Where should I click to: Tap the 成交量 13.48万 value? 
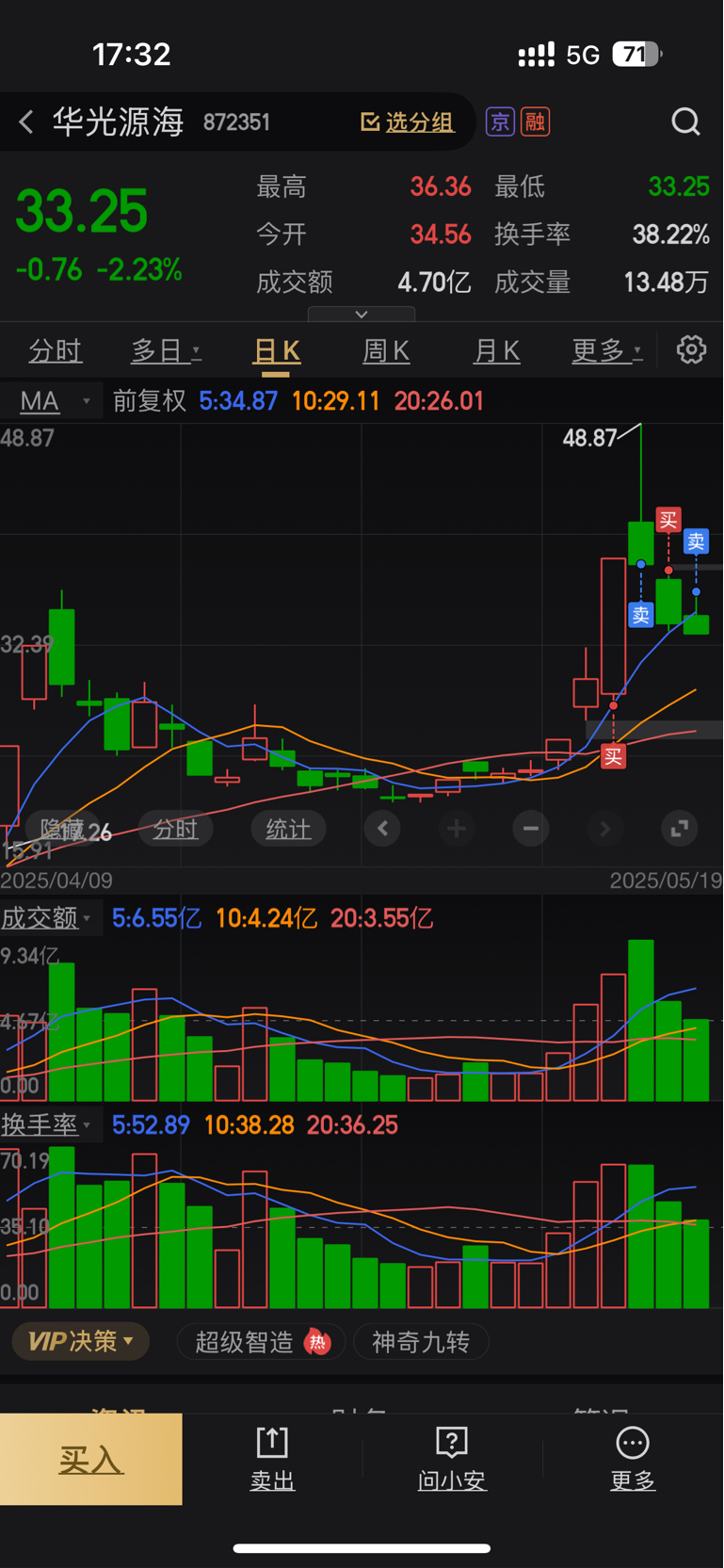667,282
